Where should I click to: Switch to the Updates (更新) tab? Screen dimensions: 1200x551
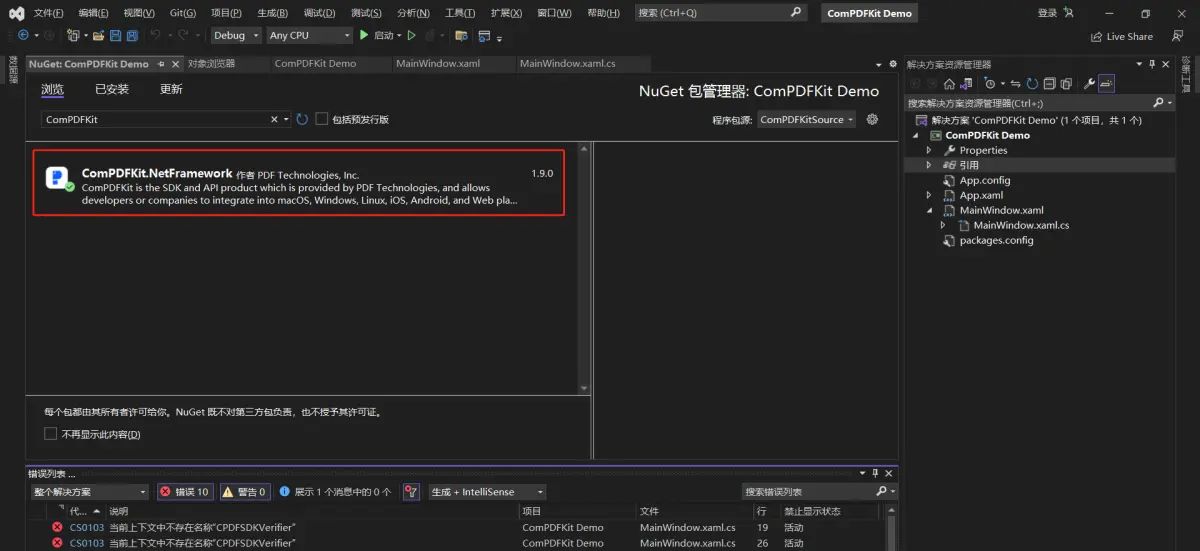point(171,89)
